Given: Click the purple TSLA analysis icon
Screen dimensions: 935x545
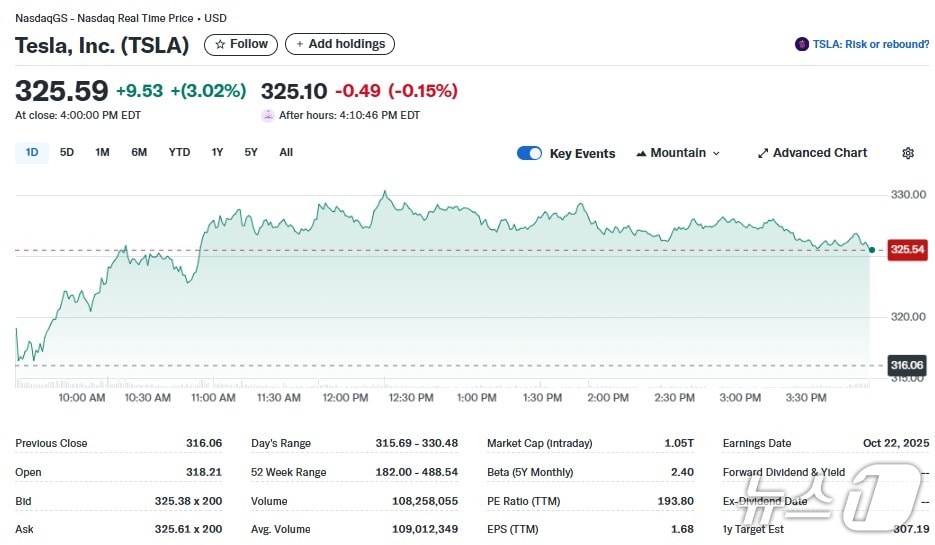Looking at the screenshot, I should [x=801, y=44].
